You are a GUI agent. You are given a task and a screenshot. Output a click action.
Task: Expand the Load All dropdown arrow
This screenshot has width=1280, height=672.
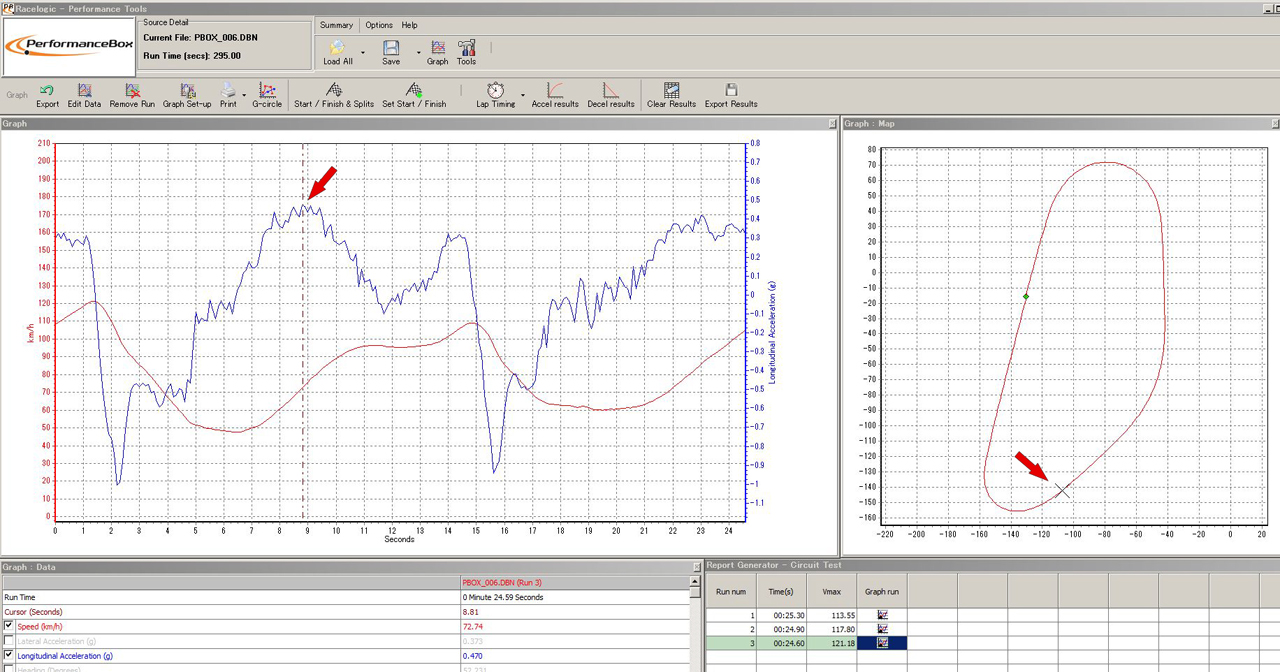coord(362,52)
